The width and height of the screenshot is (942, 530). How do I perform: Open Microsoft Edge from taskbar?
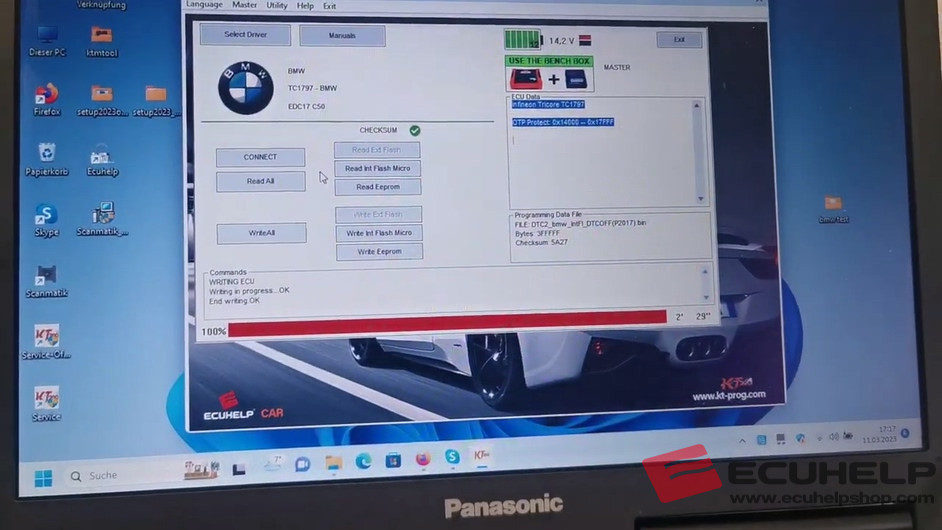click(x=363, y=461)
